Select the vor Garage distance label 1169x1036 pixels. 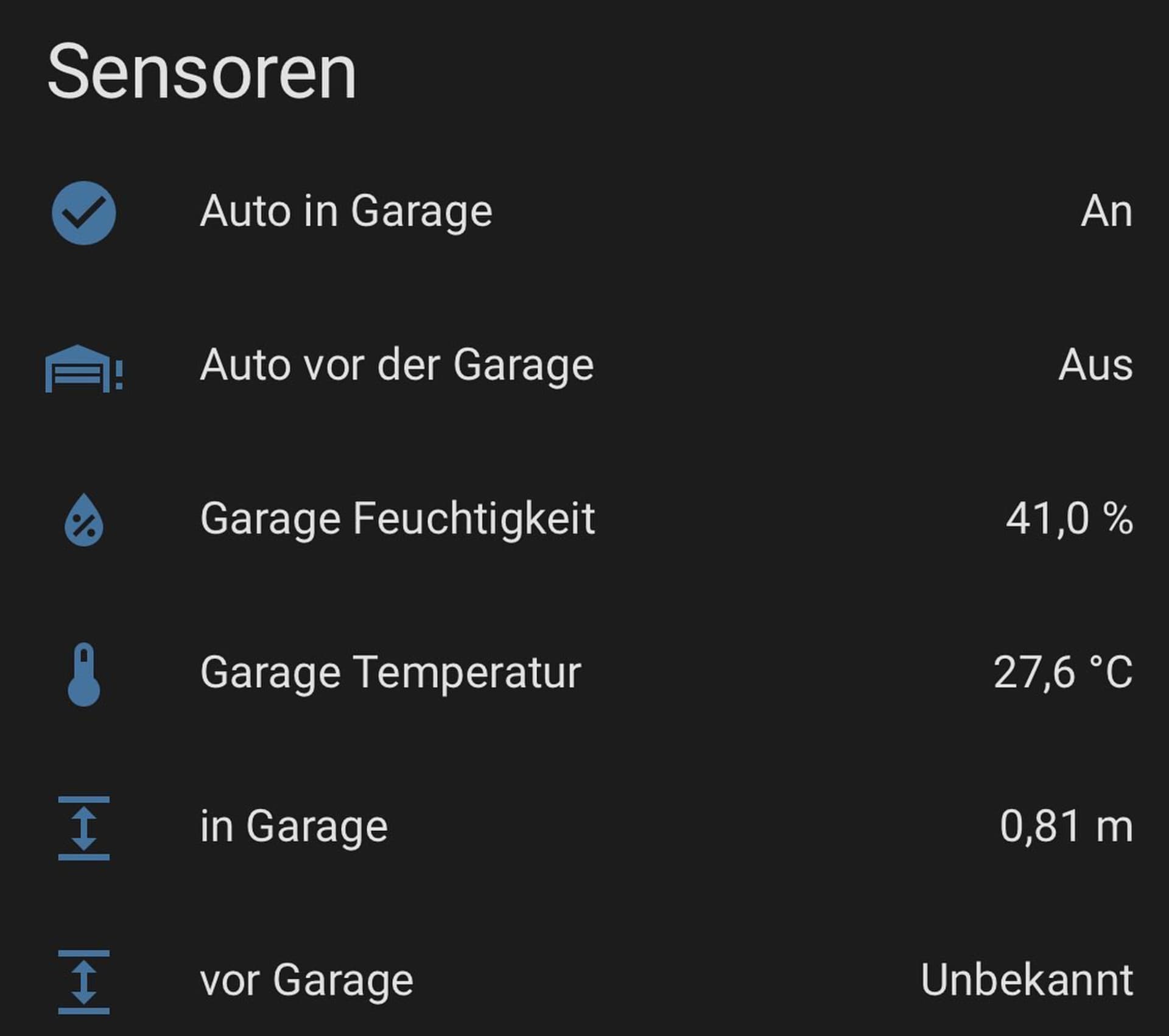pos(306,981)
